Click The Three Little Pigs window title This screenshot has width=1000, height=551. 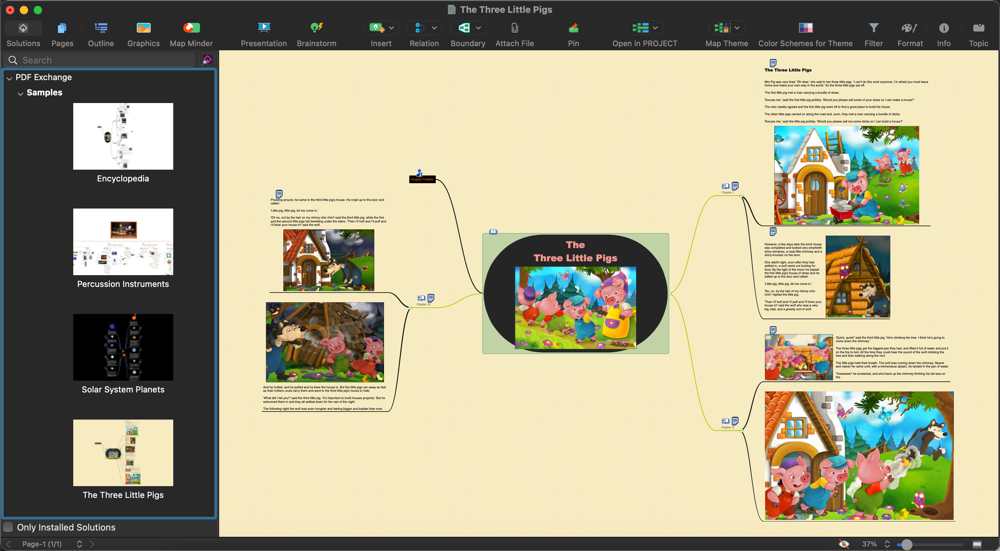click(506, 10)
